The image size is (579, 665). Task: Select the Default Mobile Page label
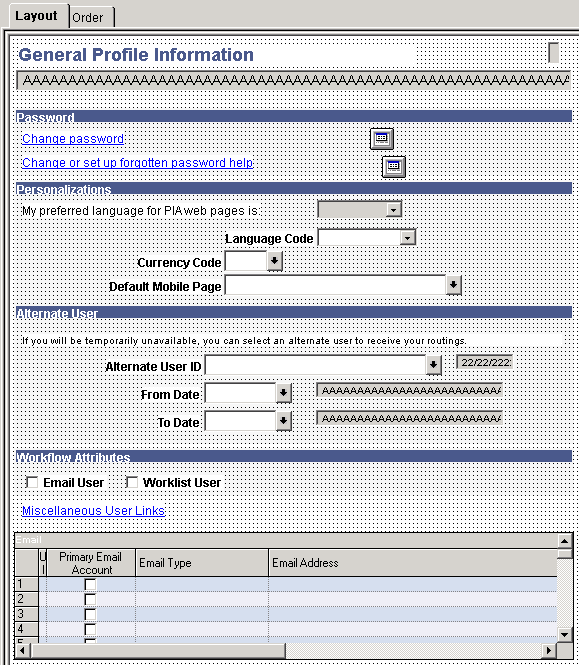pos(165,286)
